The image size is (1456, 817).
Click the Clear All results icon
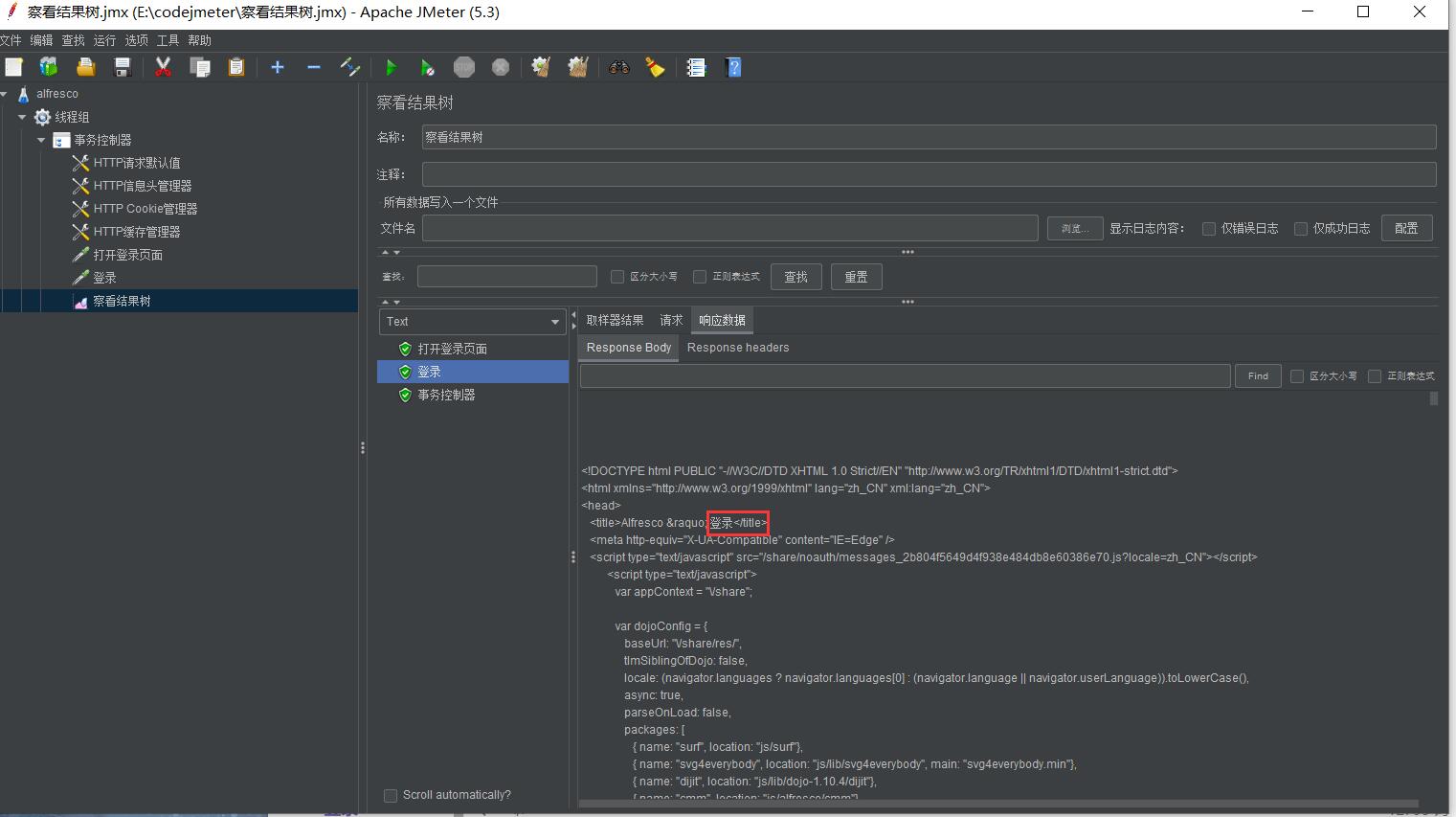[578, 67]
